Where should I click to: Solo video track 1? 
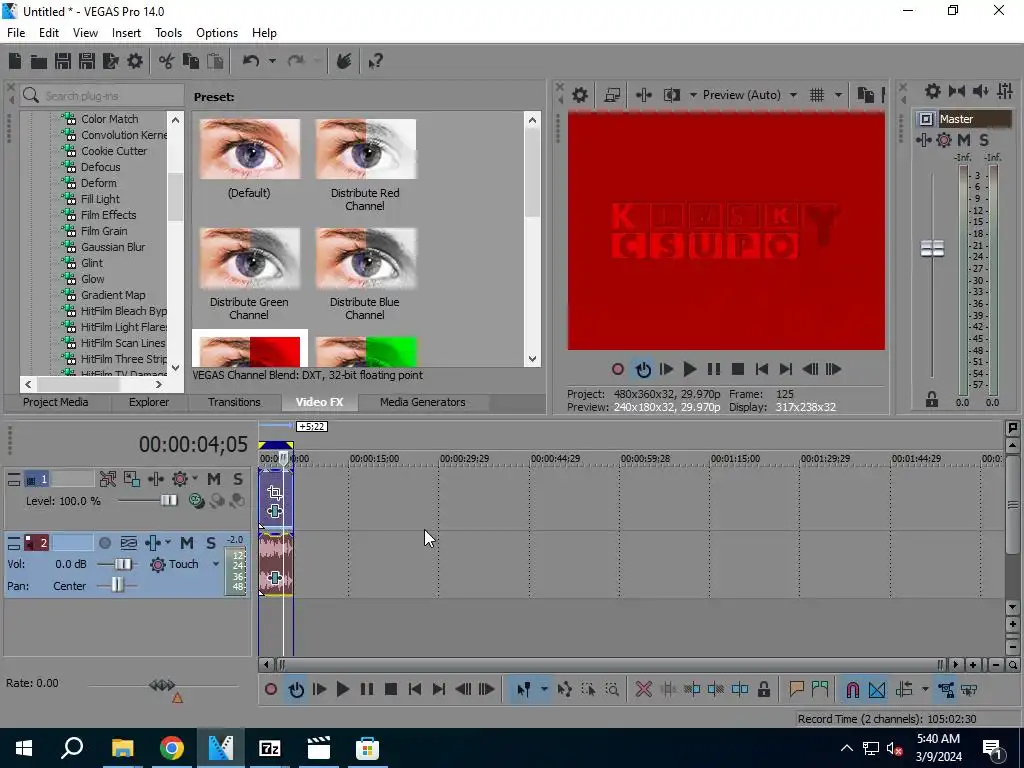coord(238,479)
